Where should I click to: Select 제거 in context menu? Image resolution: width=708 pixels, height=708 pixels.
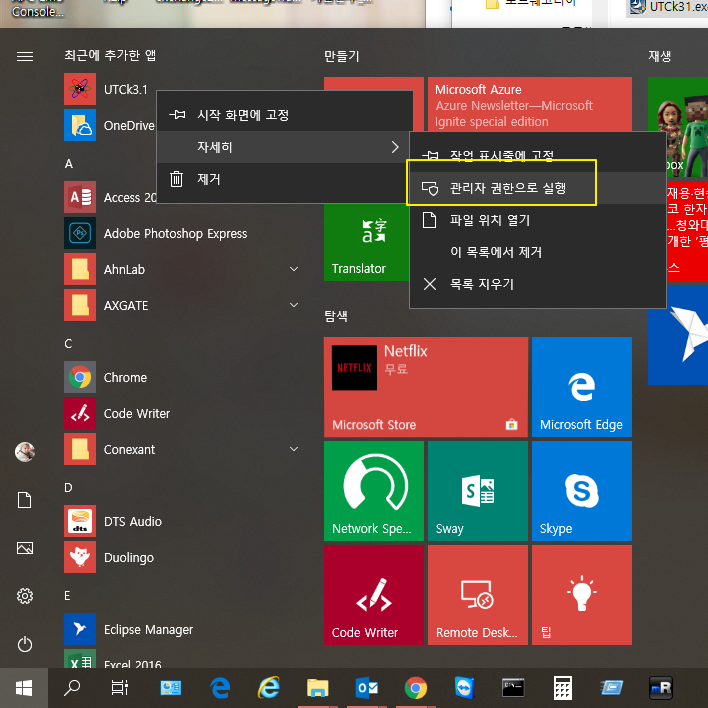click(x=284, y=179)
